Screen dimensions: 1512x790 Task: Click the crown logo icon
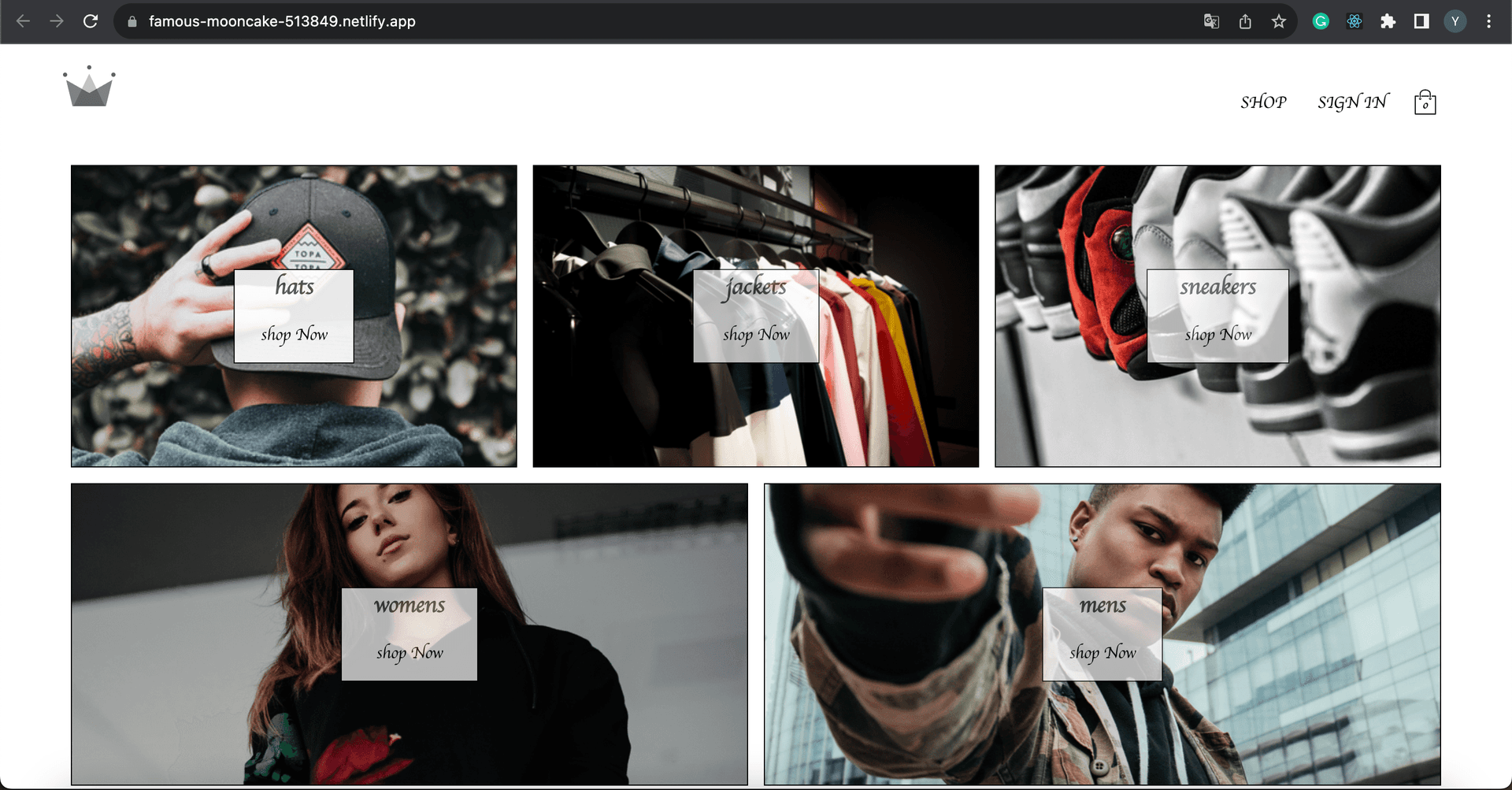89,87
